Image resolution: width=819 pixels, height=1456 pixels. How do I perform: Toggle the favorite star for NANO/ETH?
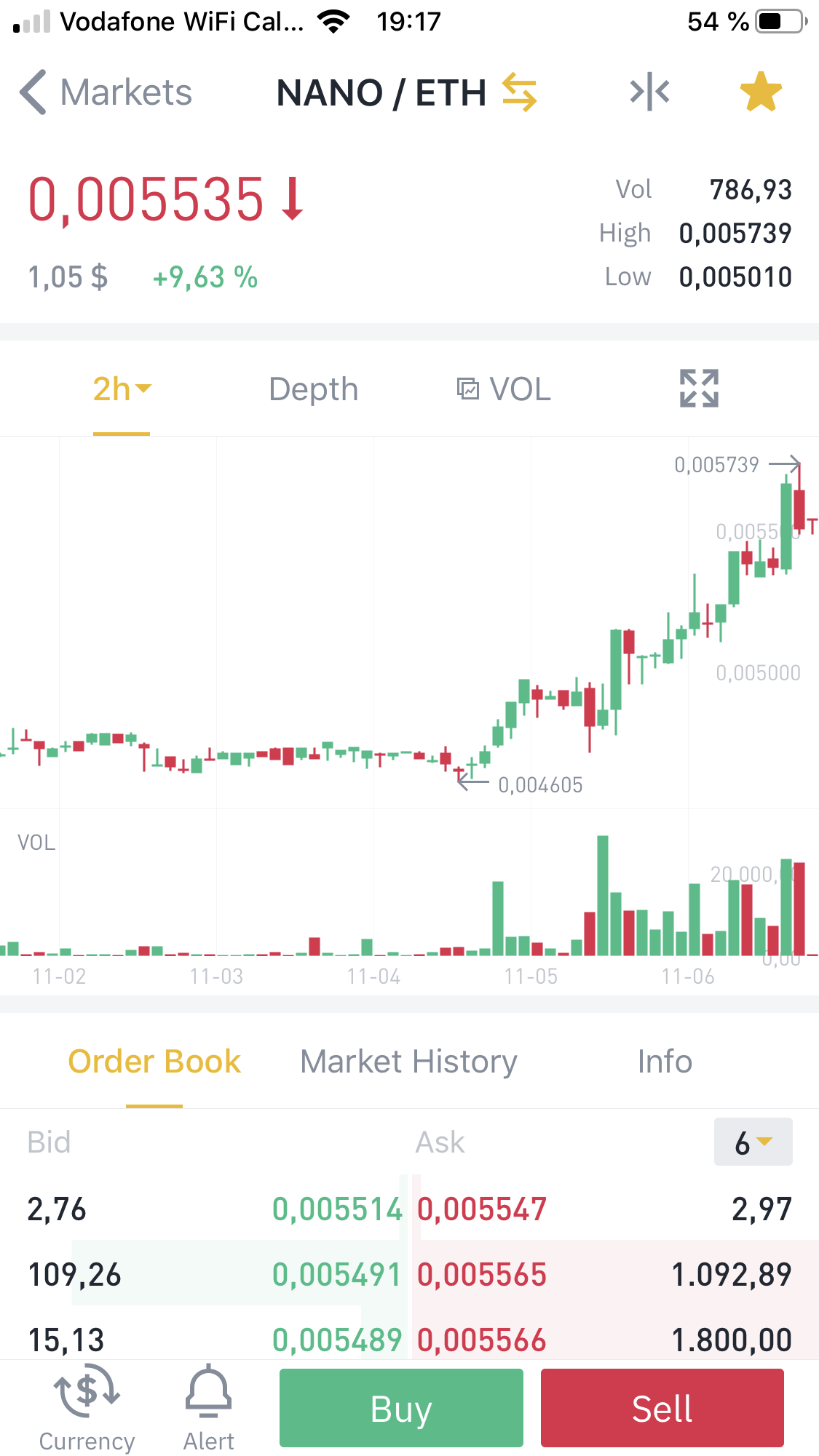pos(761,92)
